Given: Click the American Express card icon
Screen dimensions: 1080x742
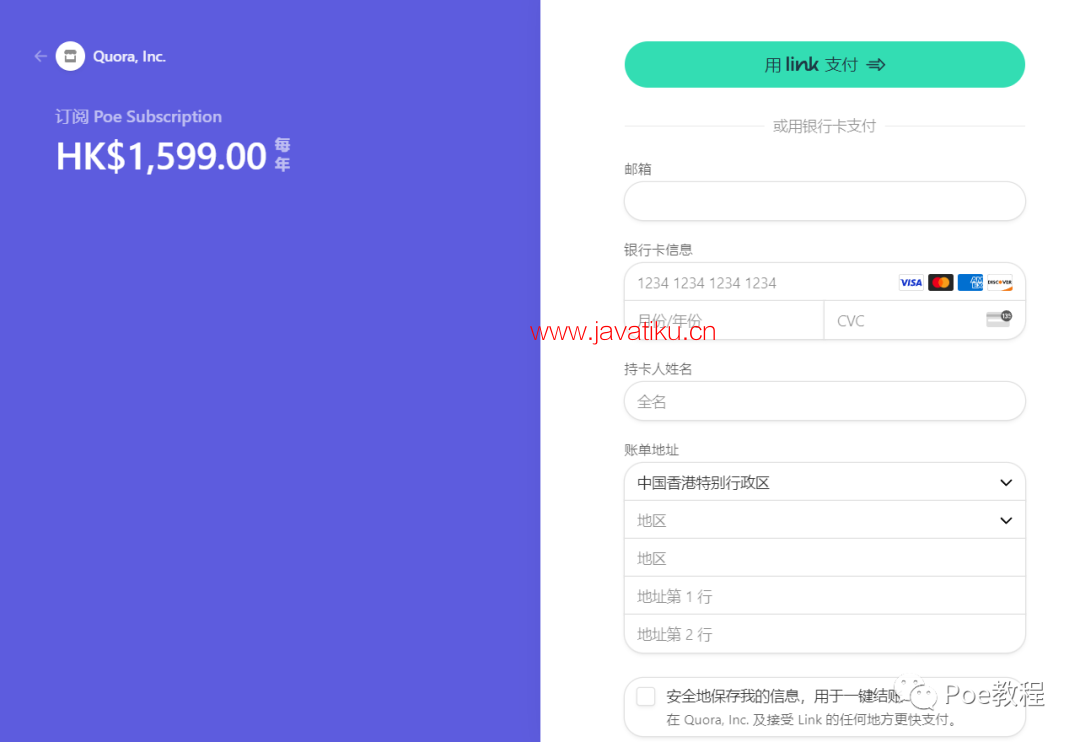Looking at the screenshot, I should click(x=970, y=282).
